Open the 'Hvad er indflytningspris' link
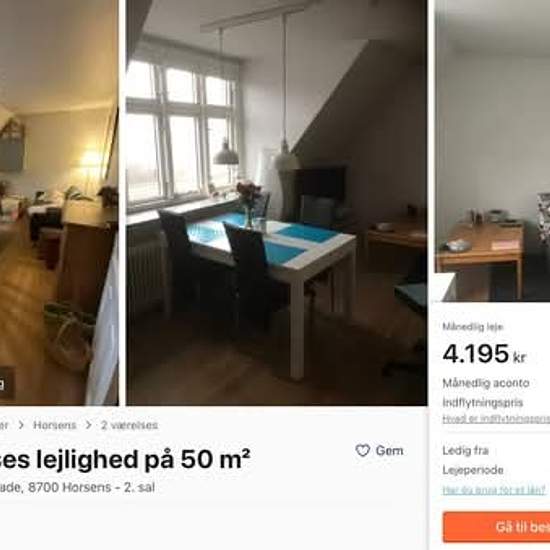This screenshot has height=550, width=550. coord(496,419)
